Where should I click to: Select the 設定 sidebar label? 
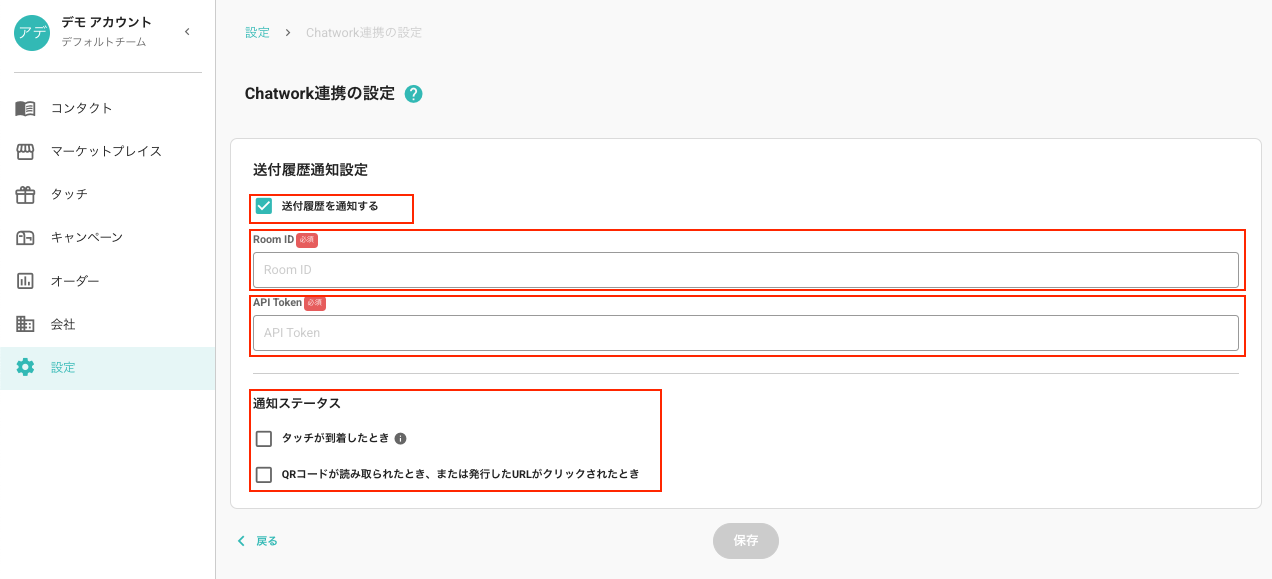[63, 368]
